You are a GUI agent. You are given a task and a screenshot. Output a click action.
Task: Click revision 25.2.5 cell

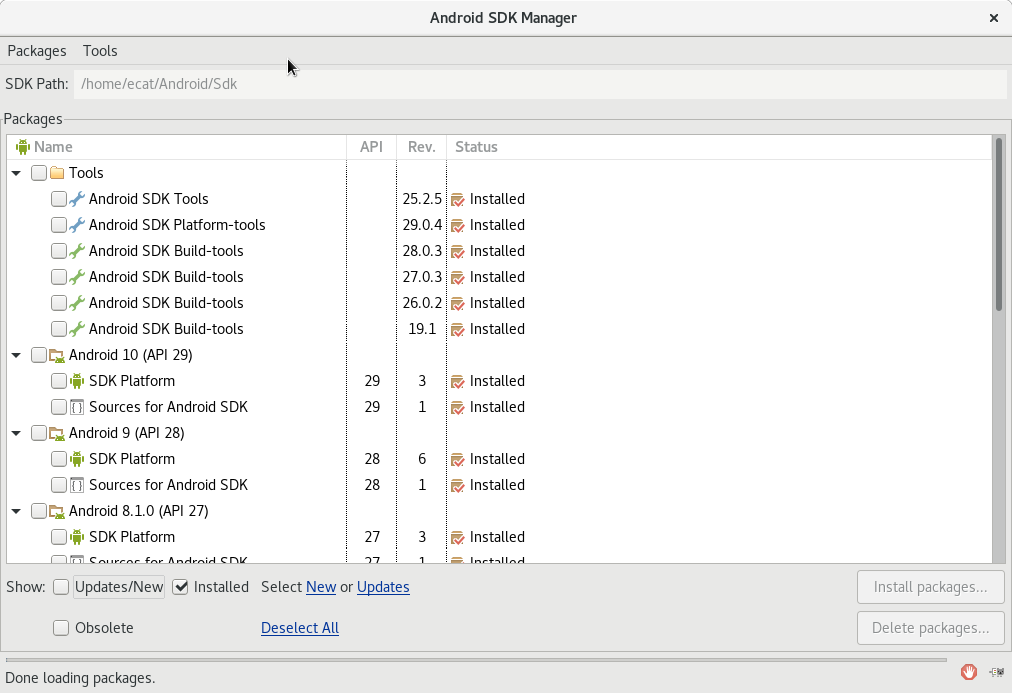(422, 199)
